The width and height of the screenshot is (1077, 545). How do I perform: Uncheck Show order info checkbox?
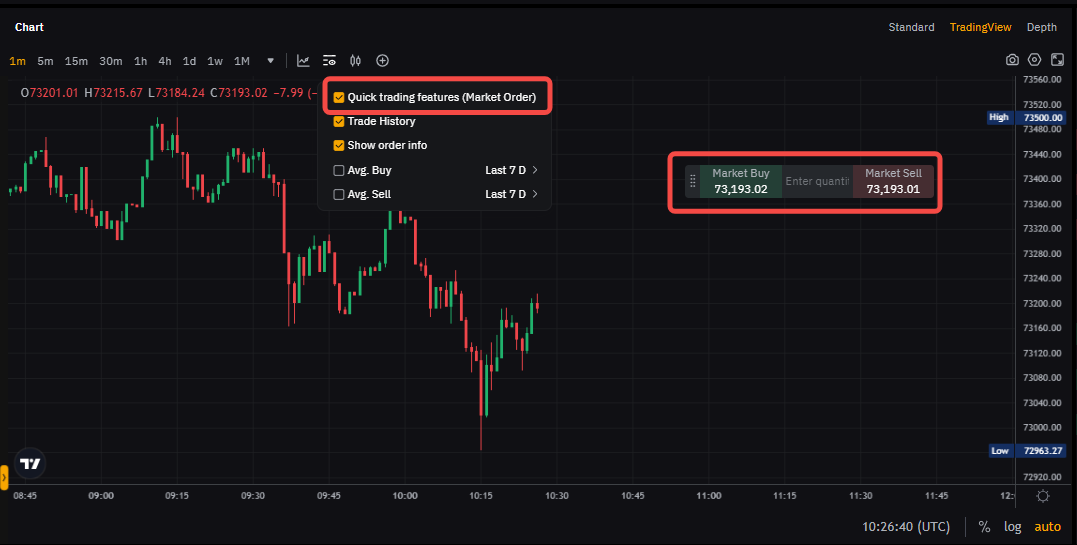click(x=339, y=146)
